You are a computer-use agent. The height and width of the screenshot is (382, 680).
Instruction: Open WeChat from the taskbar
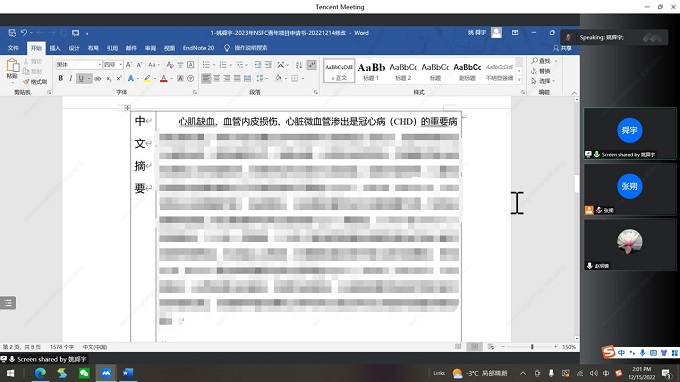(x=84, y=373)
